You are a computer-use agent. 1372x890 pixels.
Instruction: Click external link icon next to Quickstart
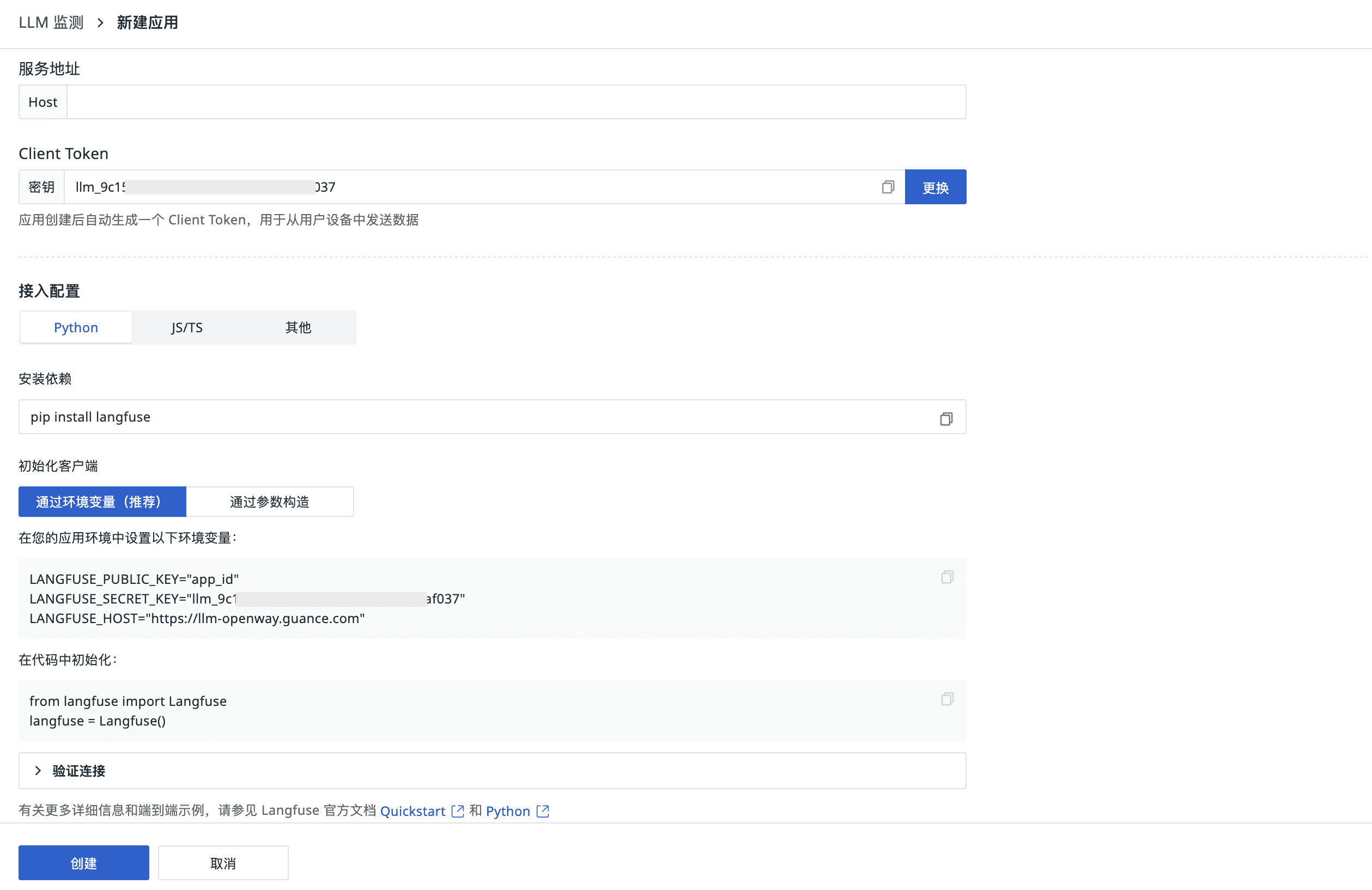[458, 811]
